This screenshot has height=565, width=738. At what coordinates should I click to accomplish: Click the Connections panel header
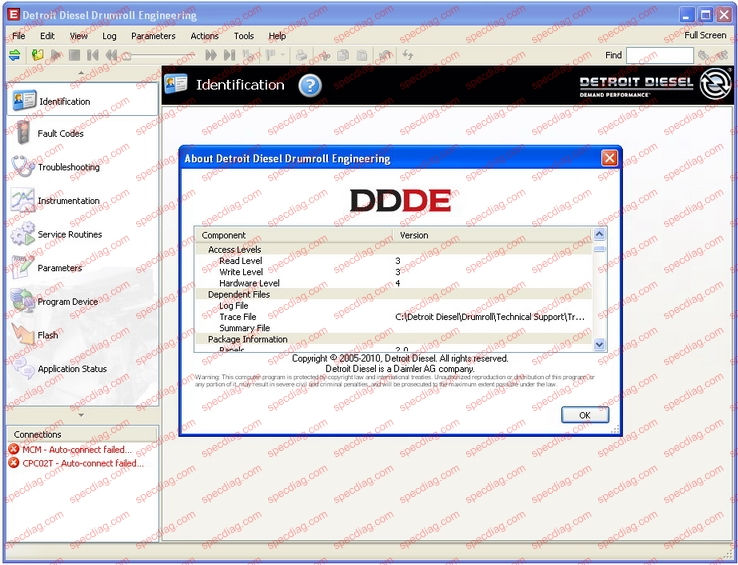tap(82, 434)
